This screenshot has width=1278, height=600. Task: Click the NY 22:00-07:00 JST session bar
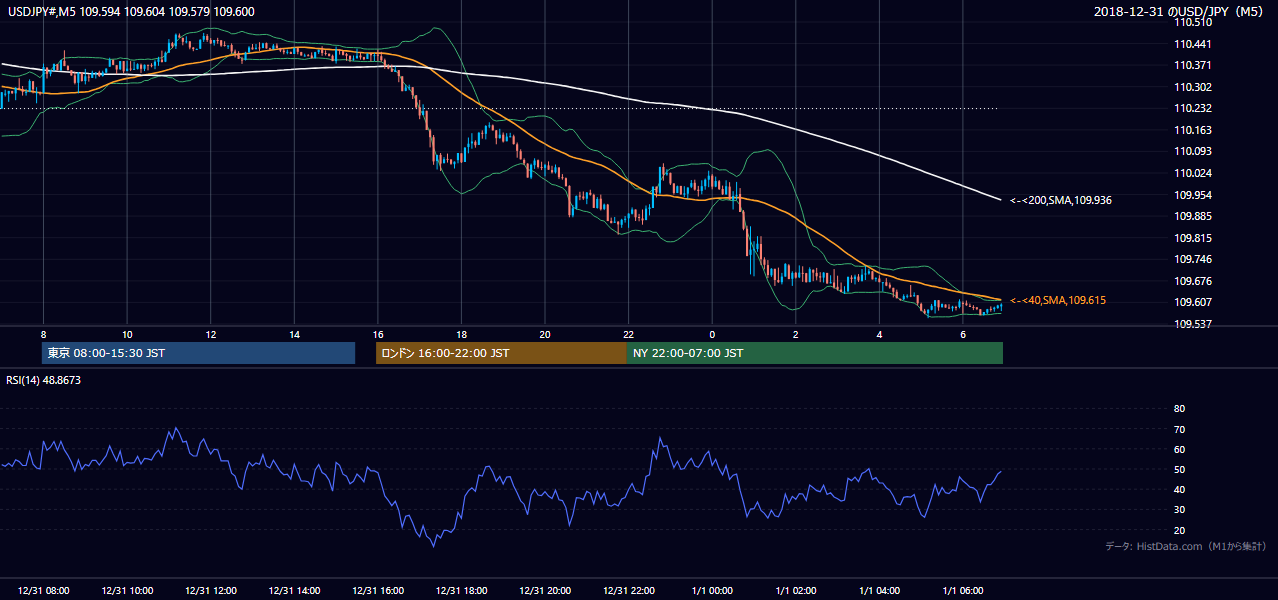(815, 353)
